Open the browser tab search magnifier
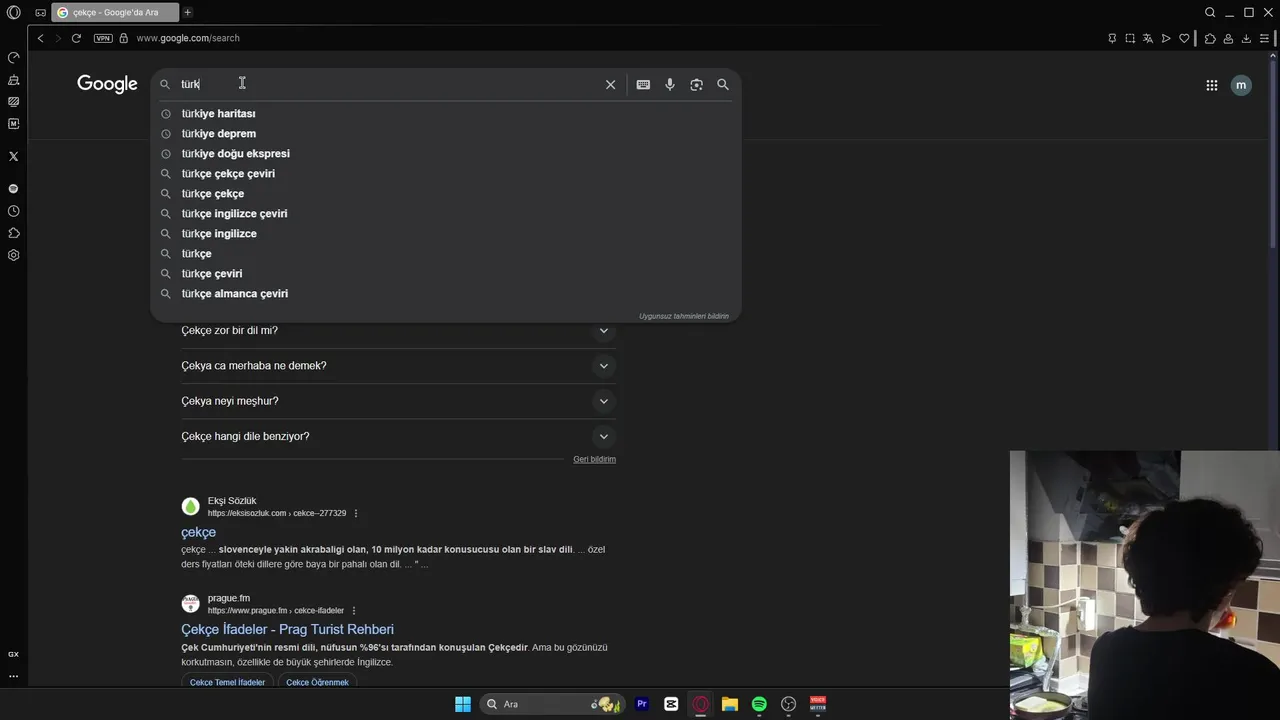This screenshot has width=1280, height=720. [x=1210, y=12]
